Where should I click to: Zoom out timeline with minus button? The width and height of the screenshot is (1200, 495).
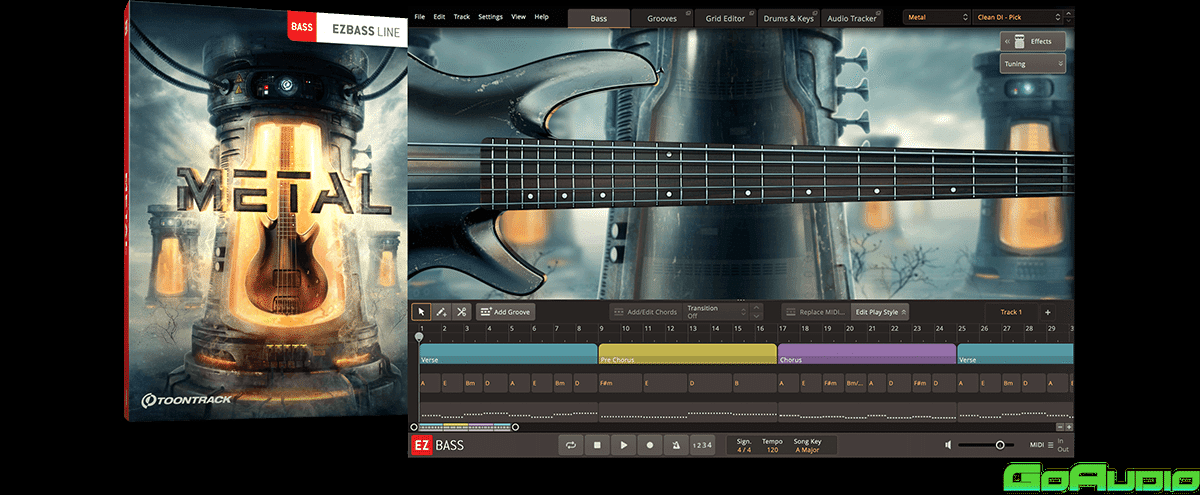(x=1058, y=427)
